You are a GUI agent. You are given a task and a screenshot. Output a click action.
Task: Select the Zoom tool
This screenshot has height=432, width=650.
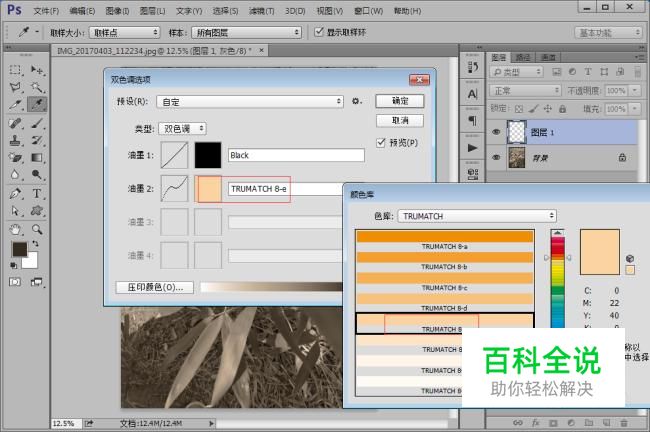pyautogui.click(x=37, y=229)
